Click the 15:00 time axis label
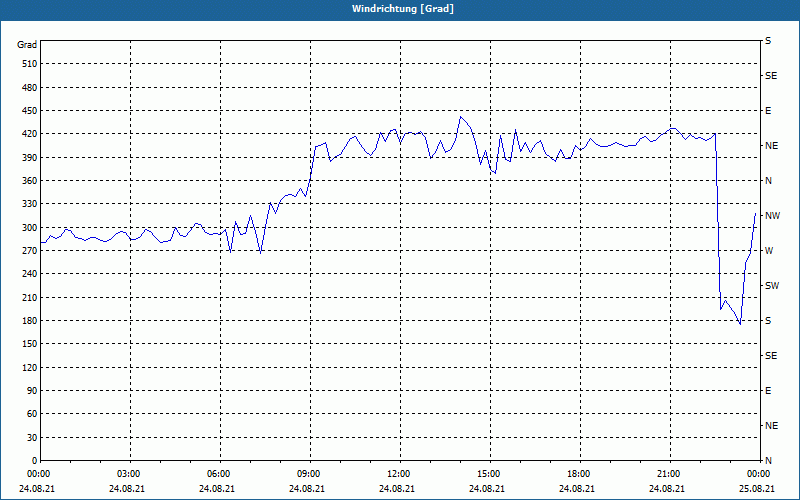 click(x=488, y=474)
